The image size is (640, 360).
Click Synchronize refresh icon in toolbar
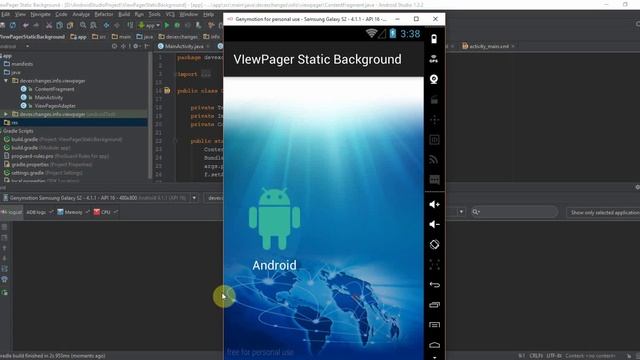pos(13,25)
